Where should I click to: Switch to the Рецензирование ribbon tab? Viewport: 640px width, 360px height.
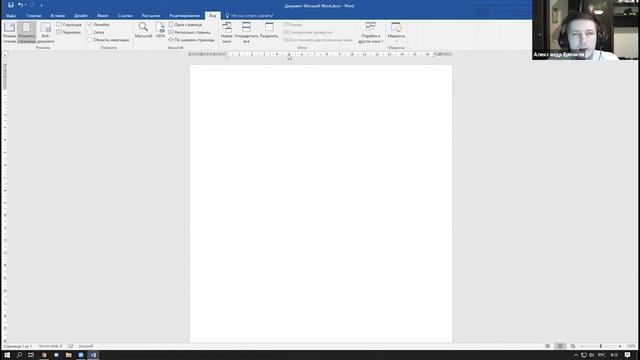coord(184,16)
